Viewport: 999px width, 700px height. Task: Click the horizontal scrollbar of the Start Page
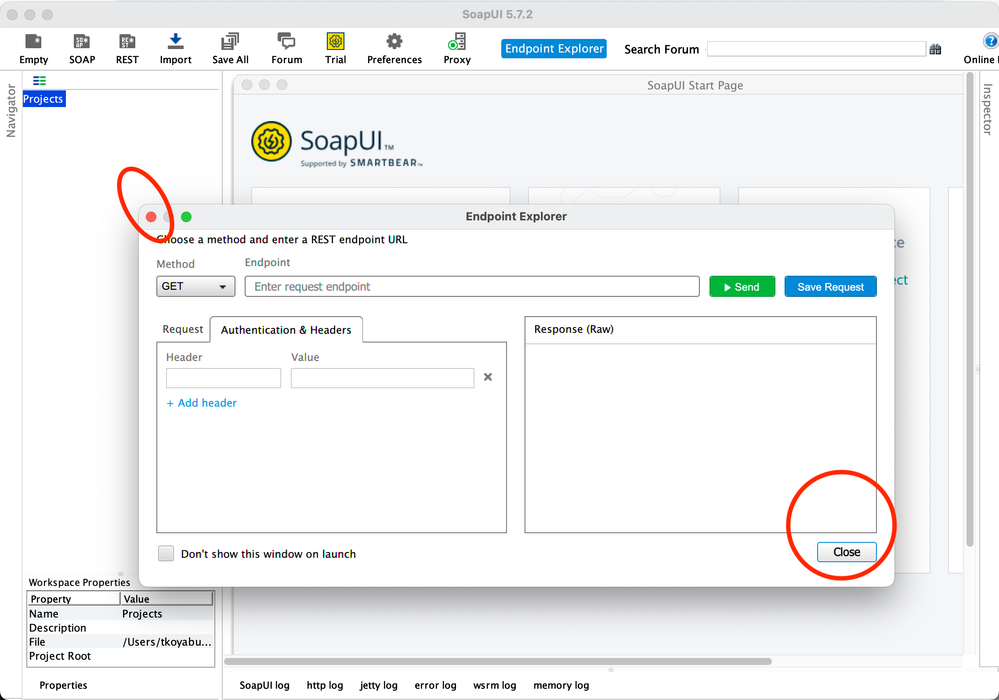click(x=498, y=661)
